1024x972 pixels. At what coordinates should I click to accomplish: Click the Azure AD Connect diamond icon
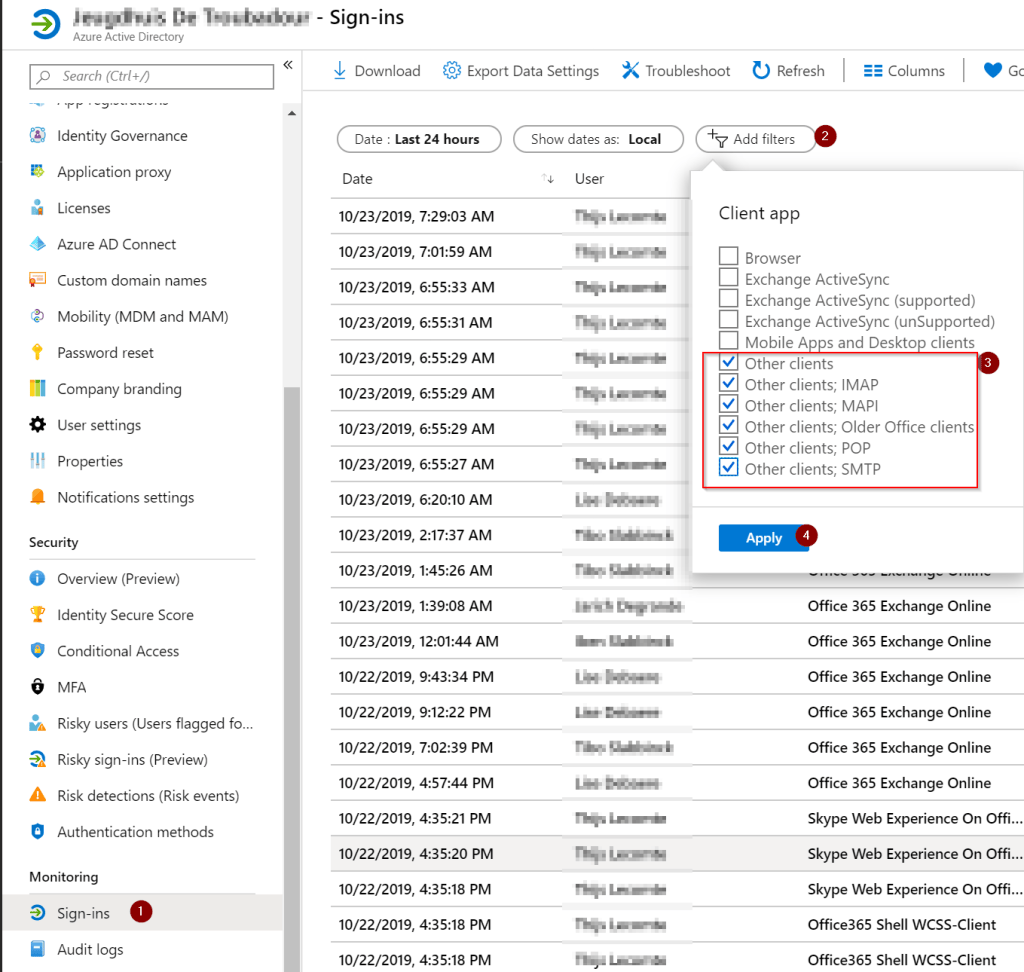click(38, 244)
